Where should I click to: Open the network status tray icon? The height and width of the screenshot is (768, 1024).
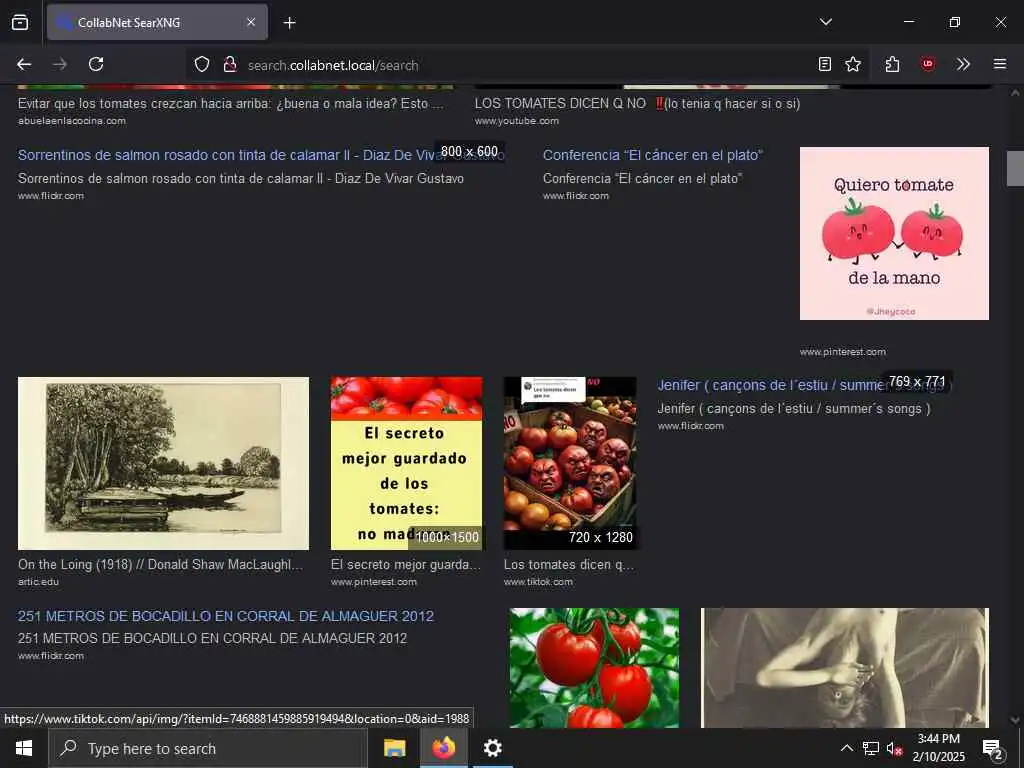click(871, 748)
